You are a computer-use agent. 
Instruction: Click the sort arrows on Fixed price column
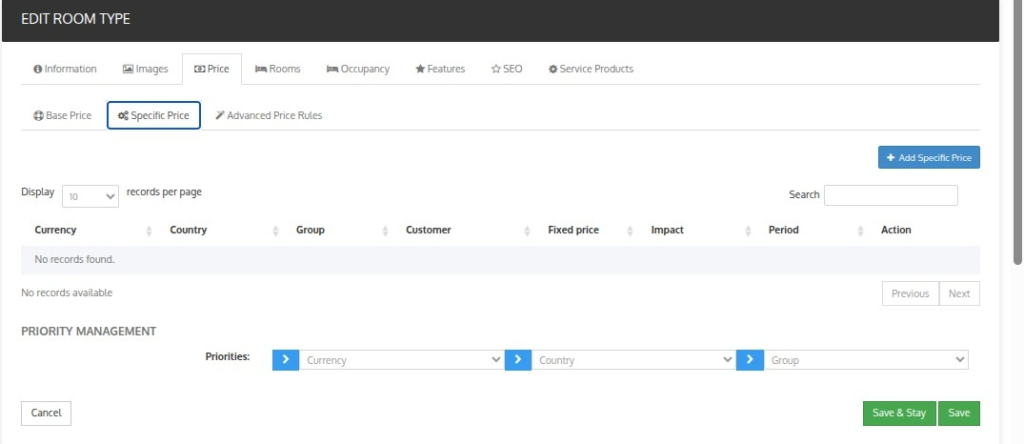pos(630,230)
